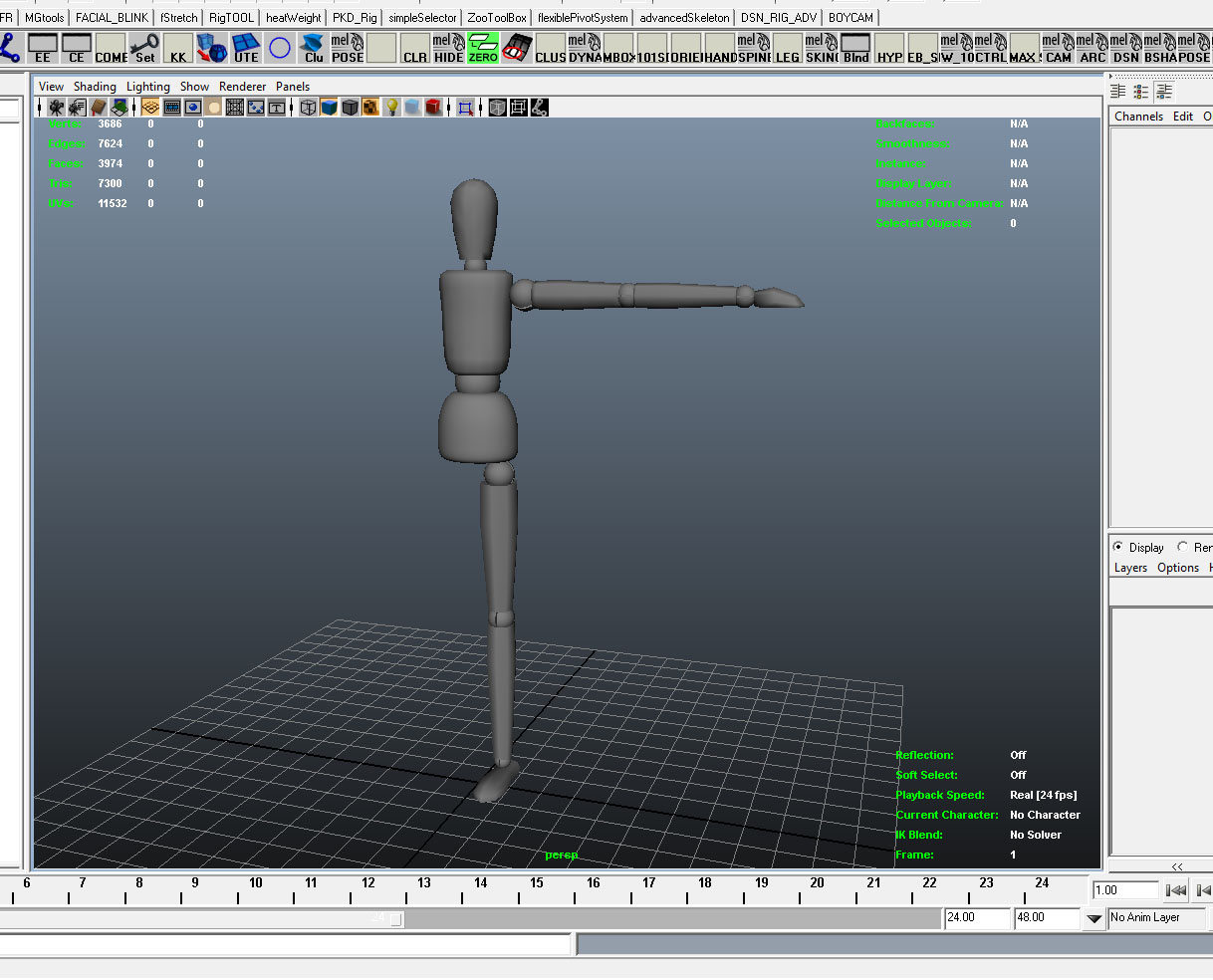This screenshot has height=980, width=1213.
Task: Click the green ZERO shelf icon
Action: coord(483,48)
